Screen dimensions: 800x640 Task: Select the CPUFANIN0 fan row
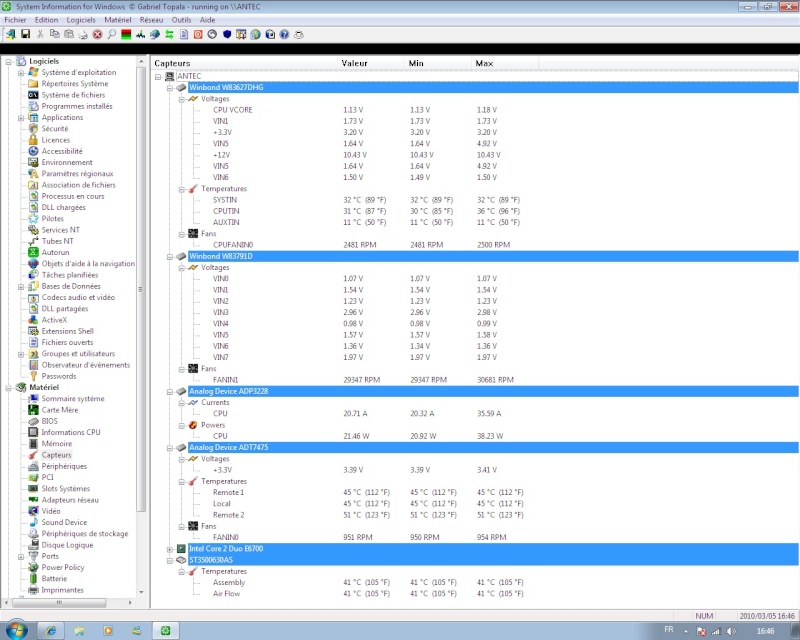coord(233,245)
